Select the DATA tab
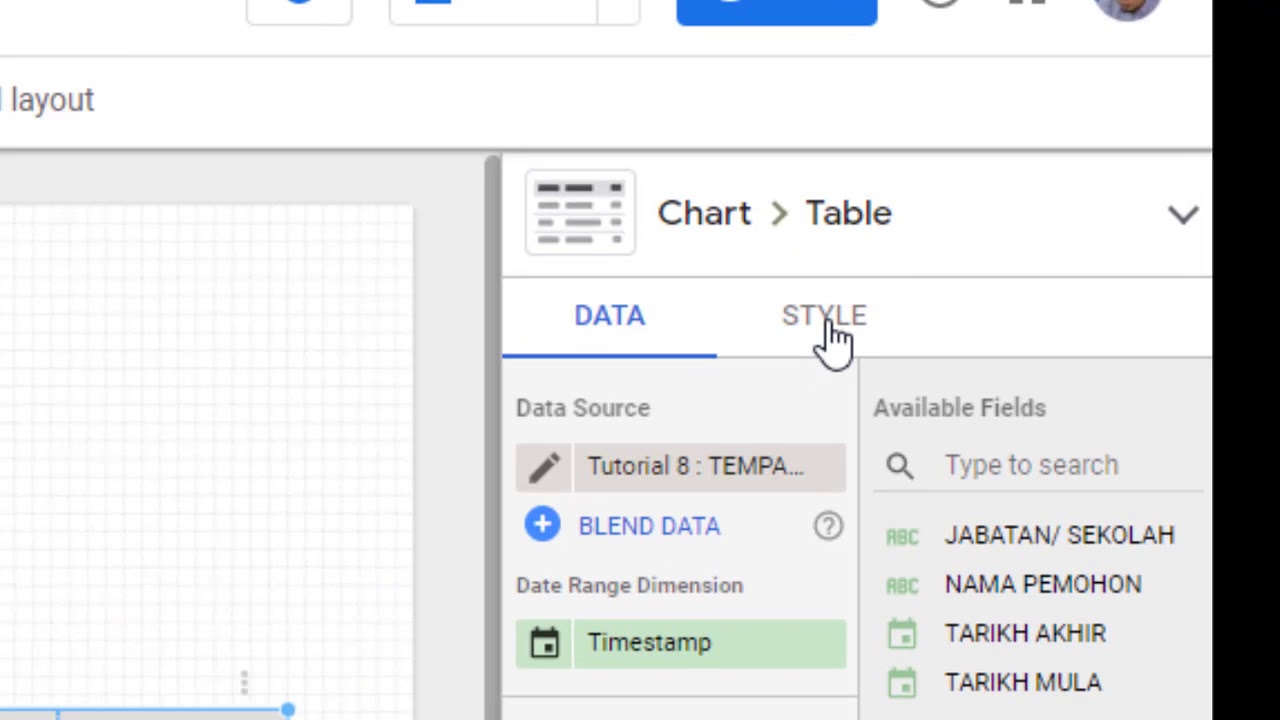 [x=609, y=316]
